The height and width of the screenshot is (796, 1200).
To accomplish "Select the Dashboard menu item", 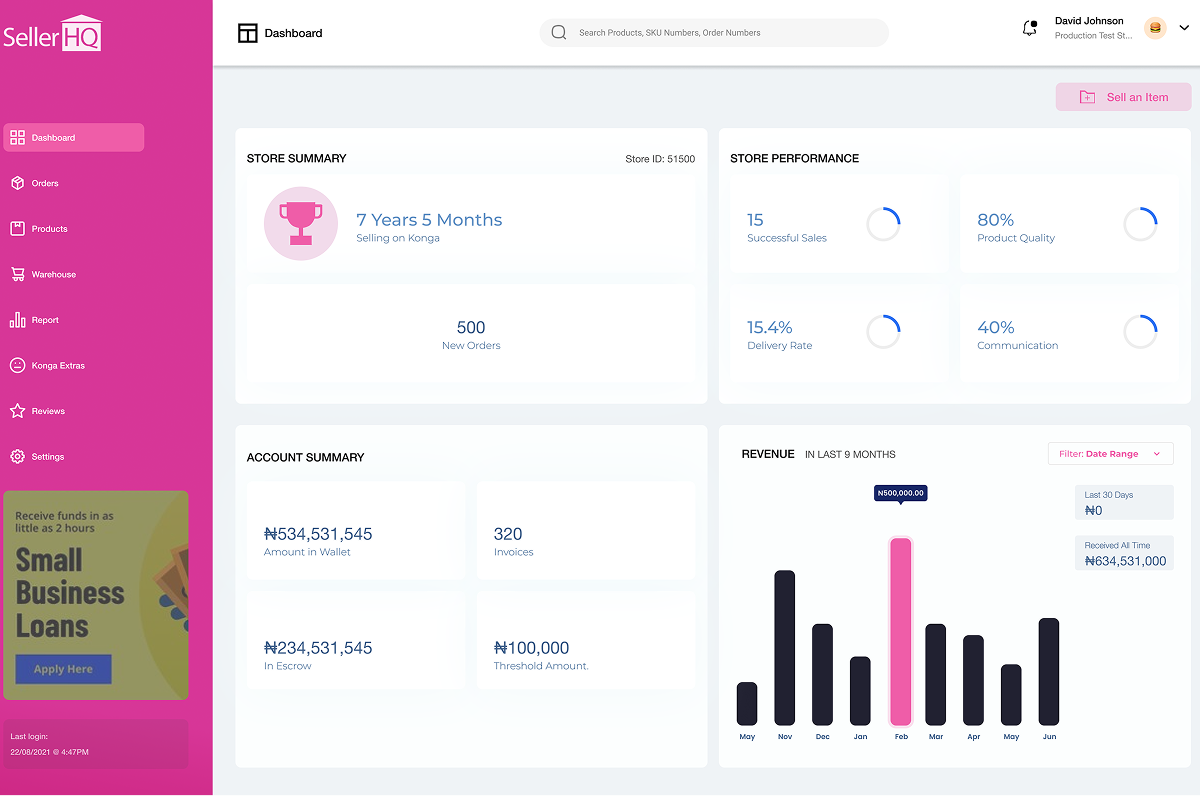I will pos(74,138).
